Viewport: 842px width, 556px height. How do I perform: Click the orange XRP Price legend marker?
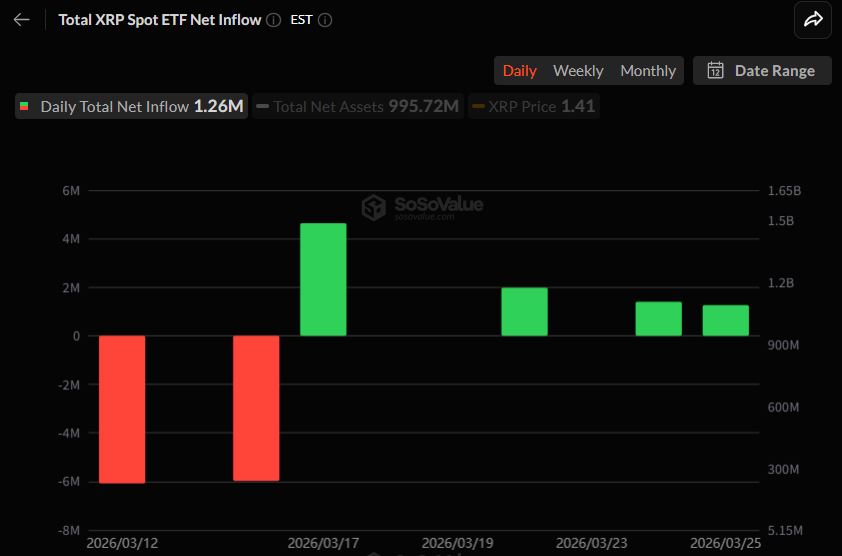pyautogui.click(x=478, y=106)
